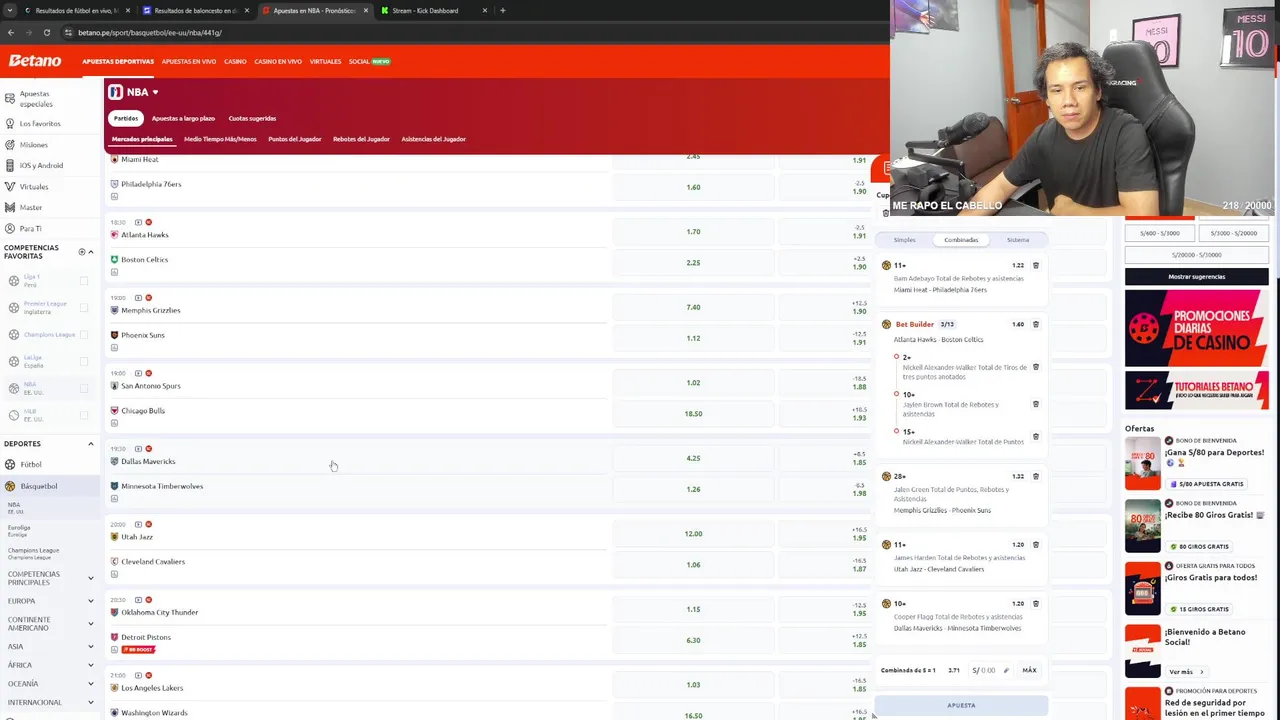This screenshot has height=720, width=1280.
Task: Click Mostrar sugerencias button
Action: [1197, 277]
